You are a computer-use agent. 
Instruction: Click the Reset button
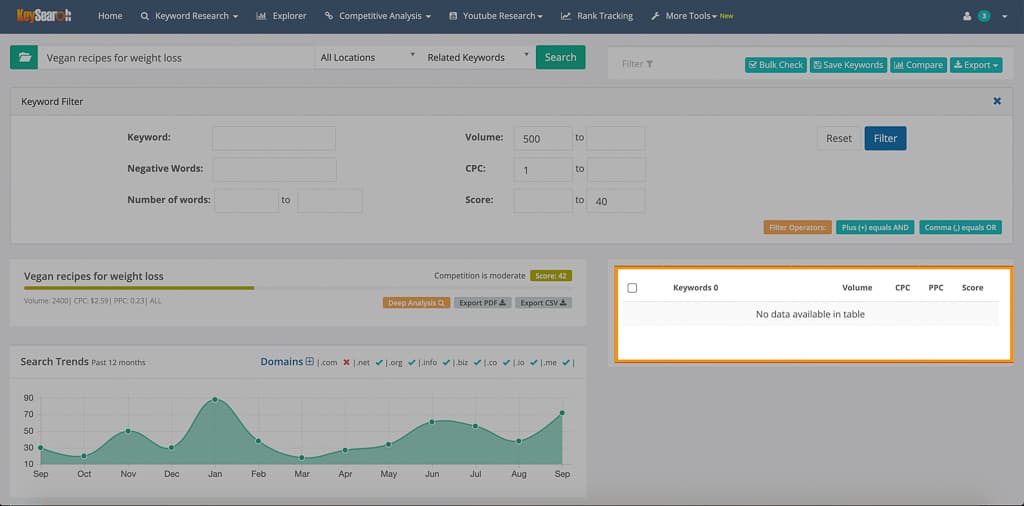coord(838,138)
